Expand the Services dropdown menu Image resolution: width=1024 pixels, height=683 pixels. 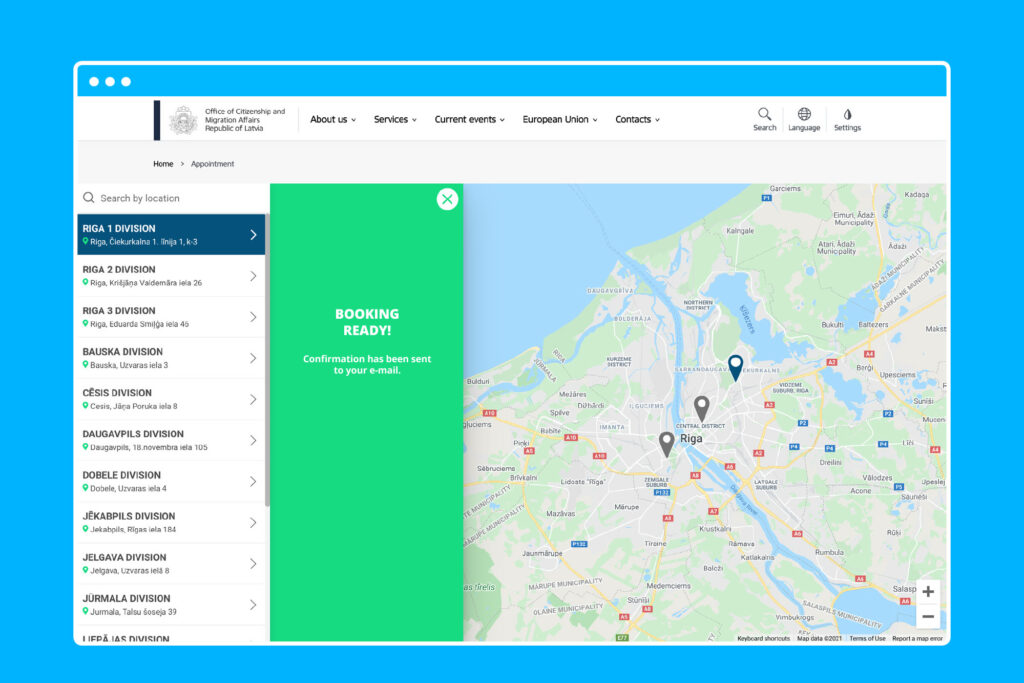pyautogui.click(x=396, y=120)
